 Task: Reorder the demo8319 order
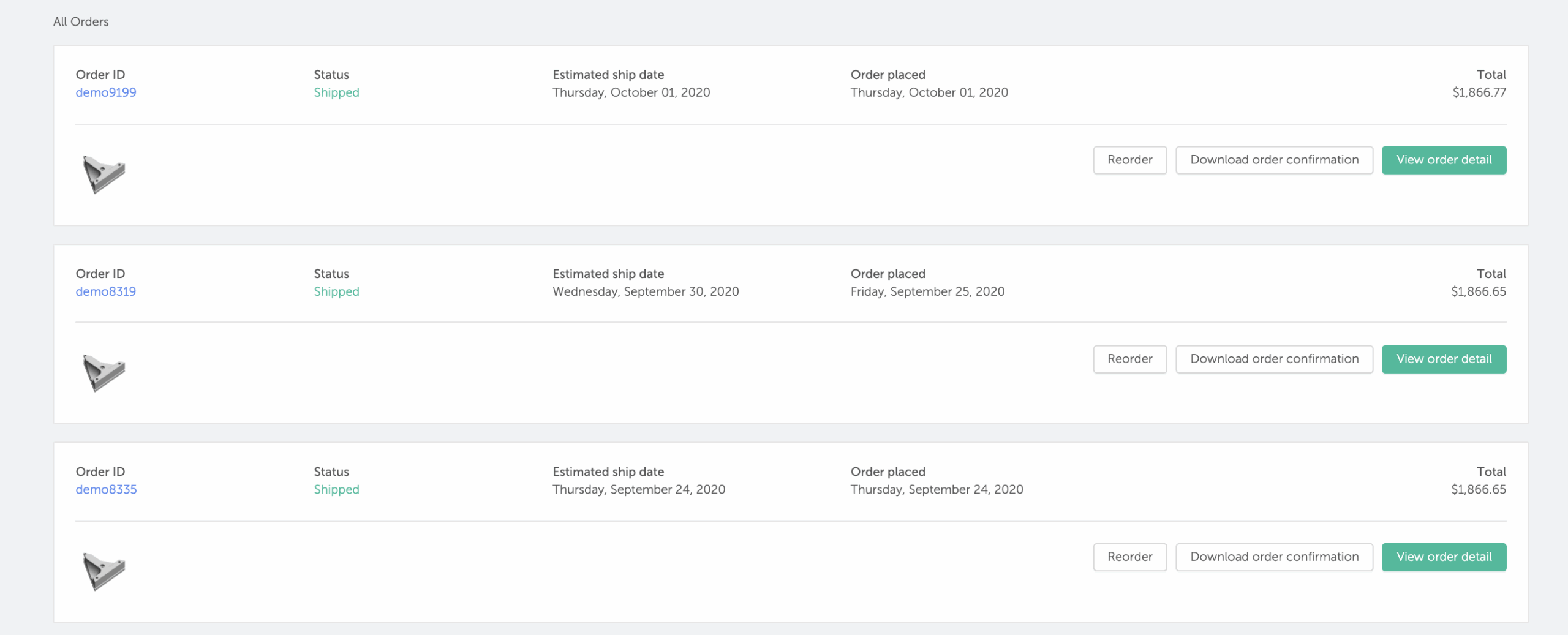click(x=1129, y=359)
